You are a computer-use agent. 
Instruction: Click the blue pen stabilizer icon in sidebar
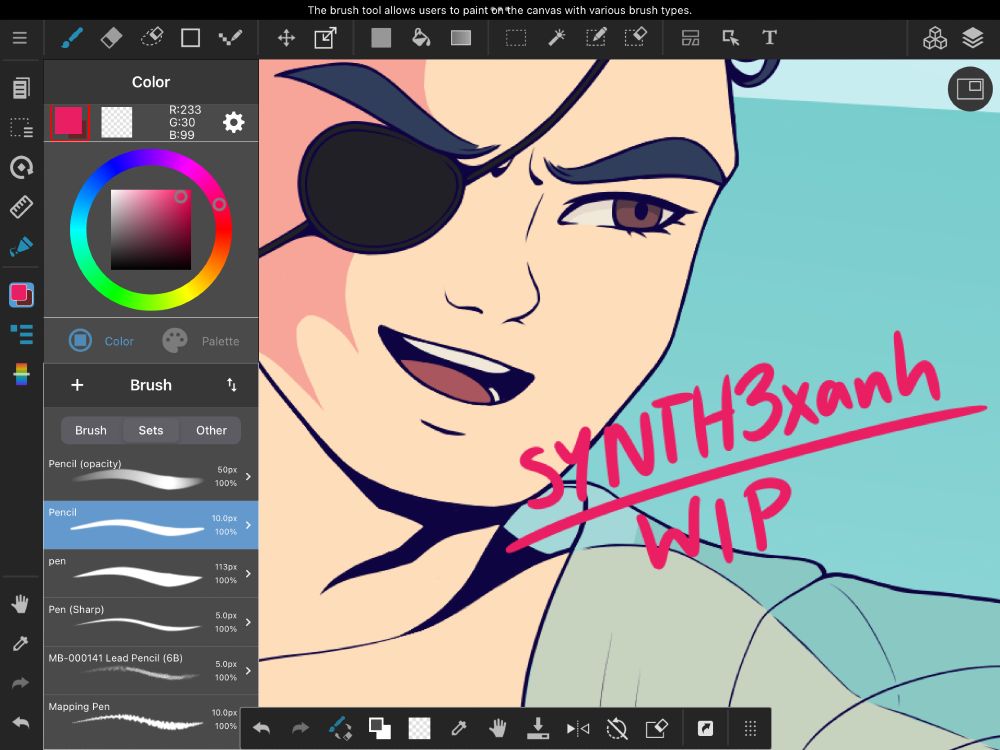(21, 246)
